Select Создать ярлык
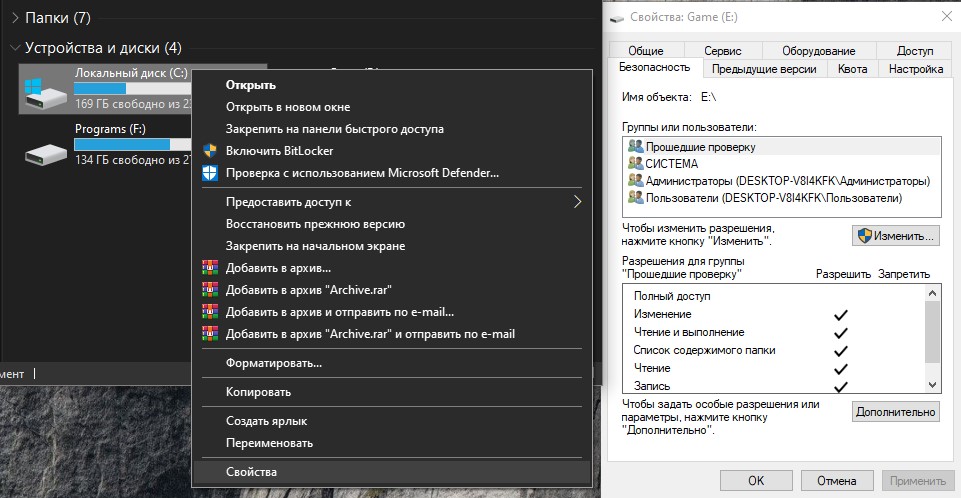Image resolution: width=961 pixels, height=498 pixels. [266, 421]
